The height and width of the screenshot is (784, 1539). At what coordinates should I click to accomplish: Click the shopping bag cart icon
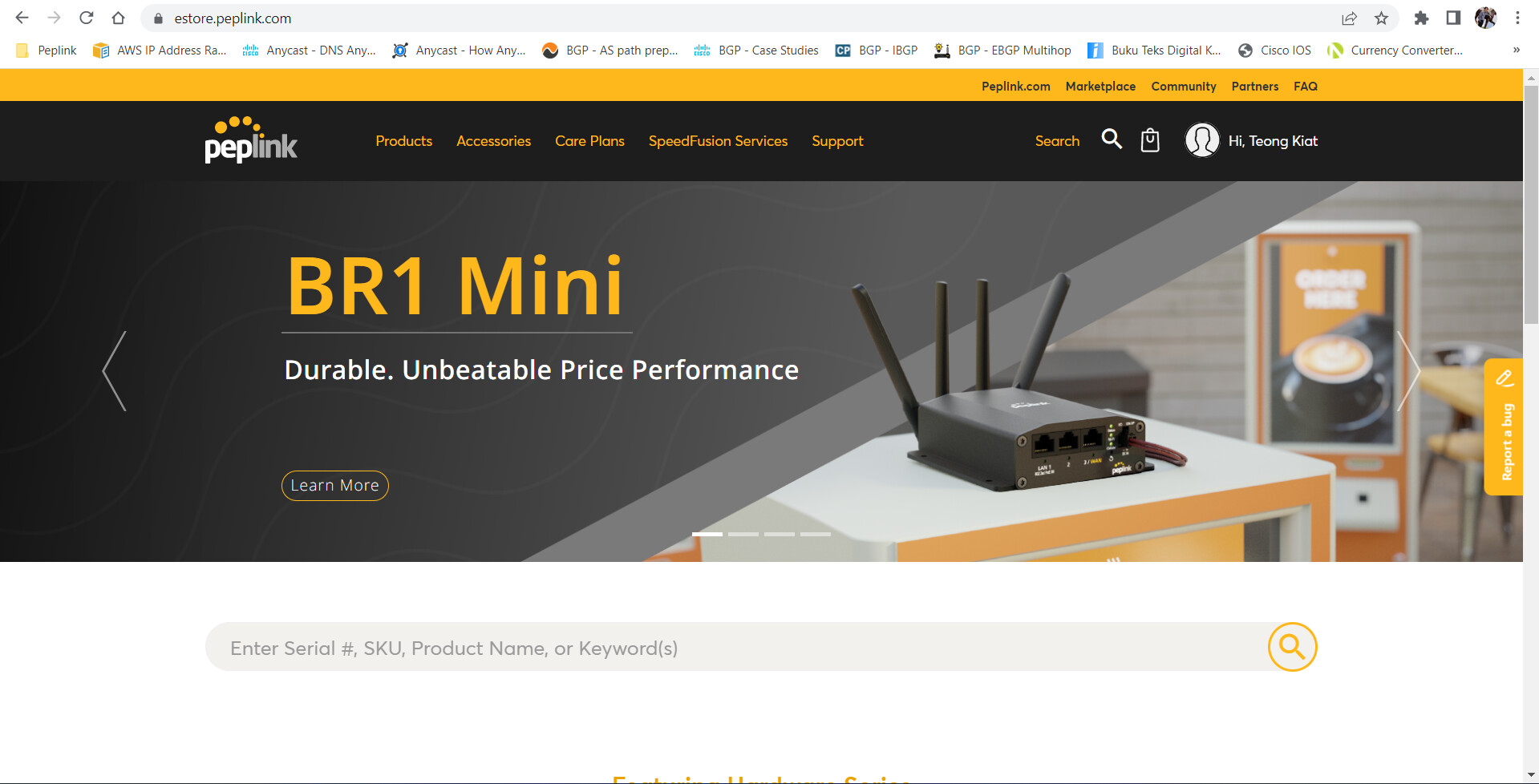pos(1150,140)
